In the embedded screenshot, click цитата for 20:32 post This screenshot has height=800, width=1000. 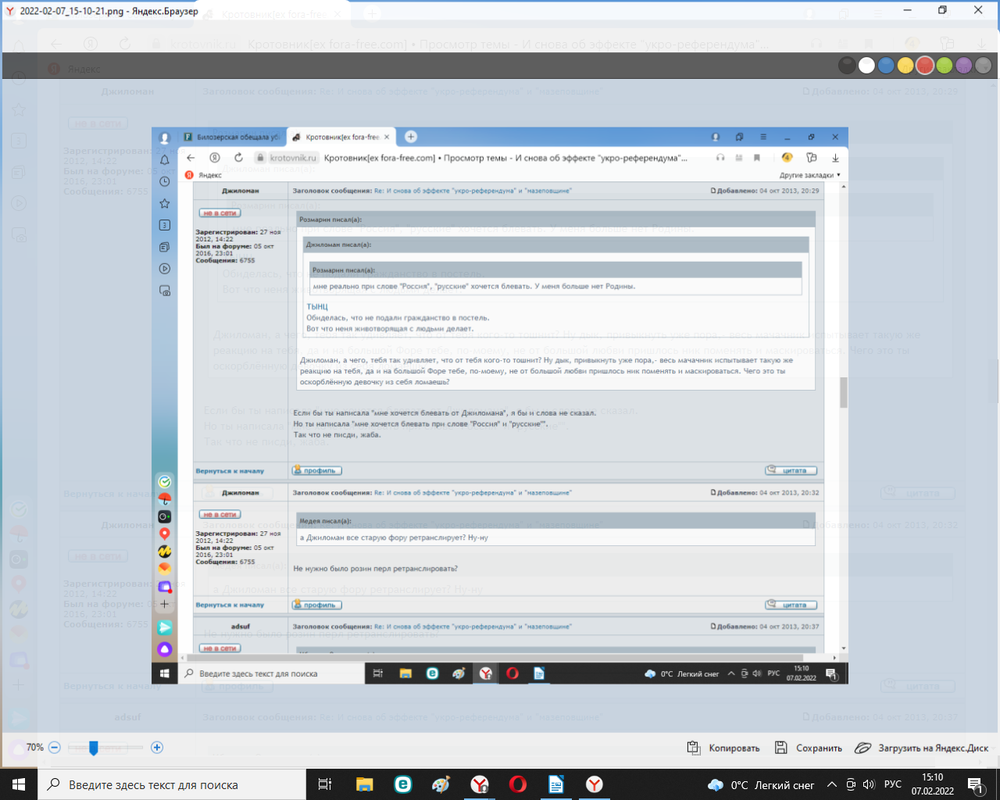tap(791, 604)
